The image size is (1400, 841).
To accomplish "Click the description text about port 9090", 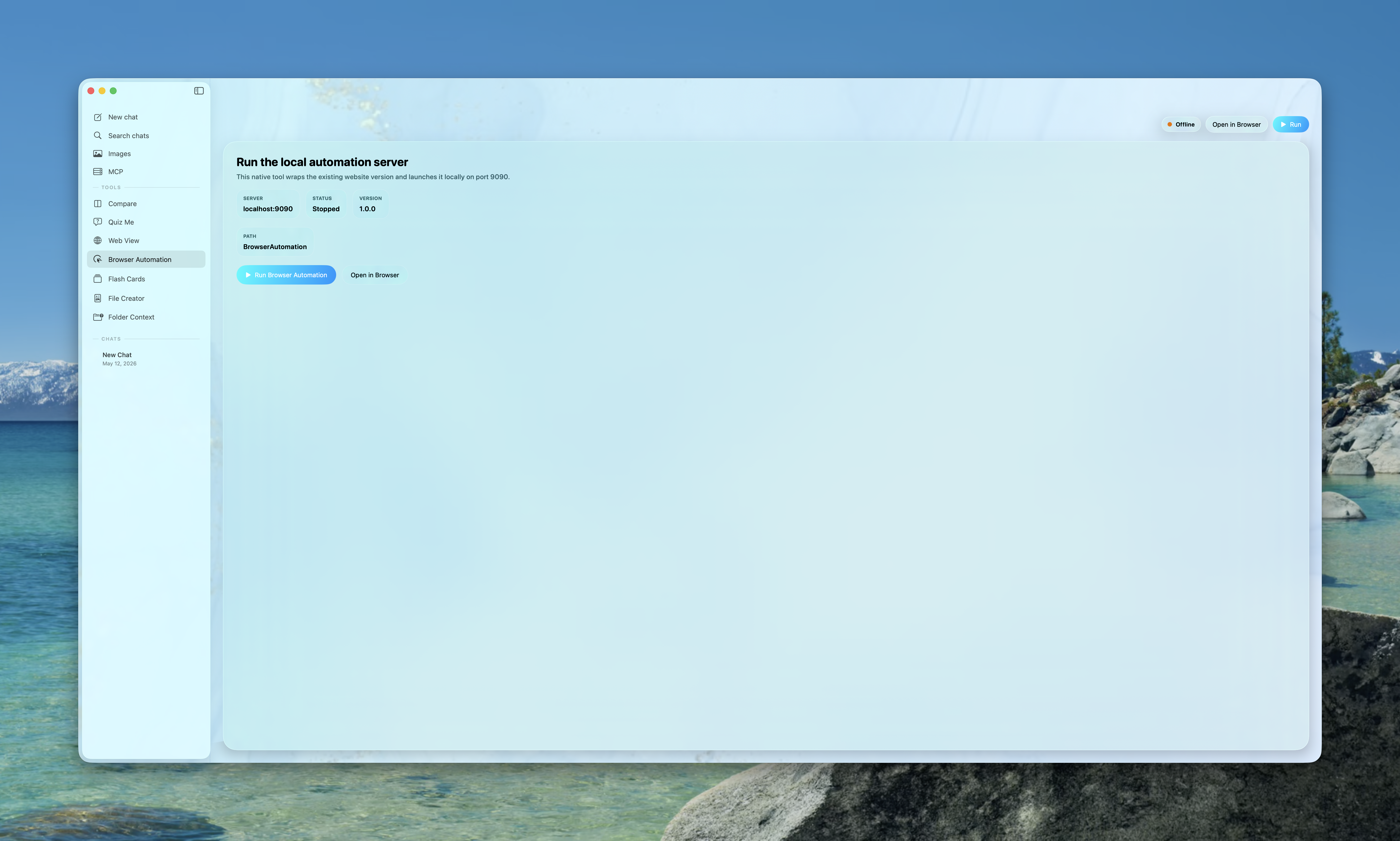I will 373,177.
